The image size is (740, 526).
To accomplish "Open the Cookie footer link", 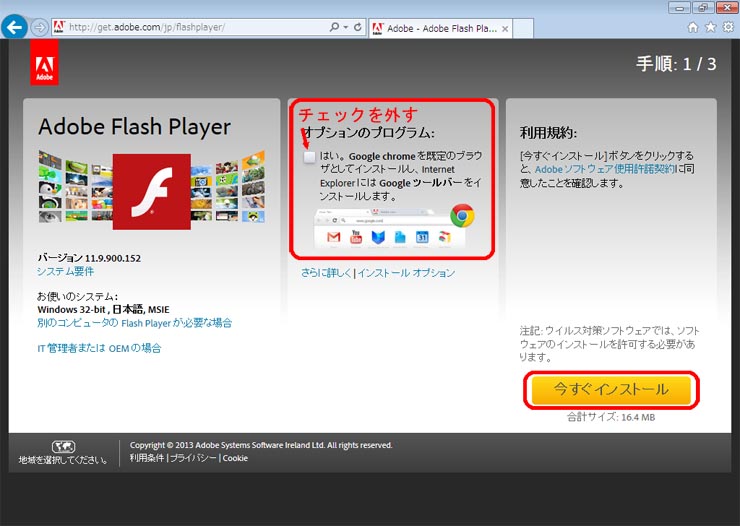I will [235, 458].
